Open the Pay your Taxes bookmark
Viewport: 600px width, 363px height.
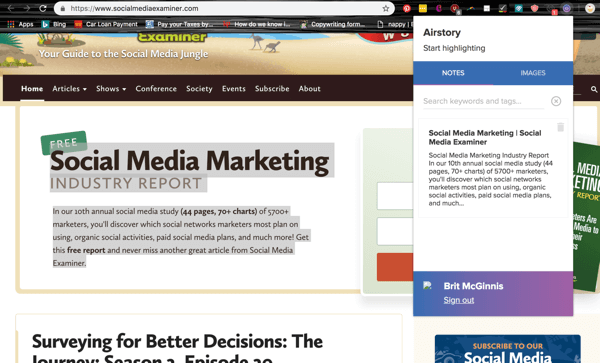tap(179, 24)
